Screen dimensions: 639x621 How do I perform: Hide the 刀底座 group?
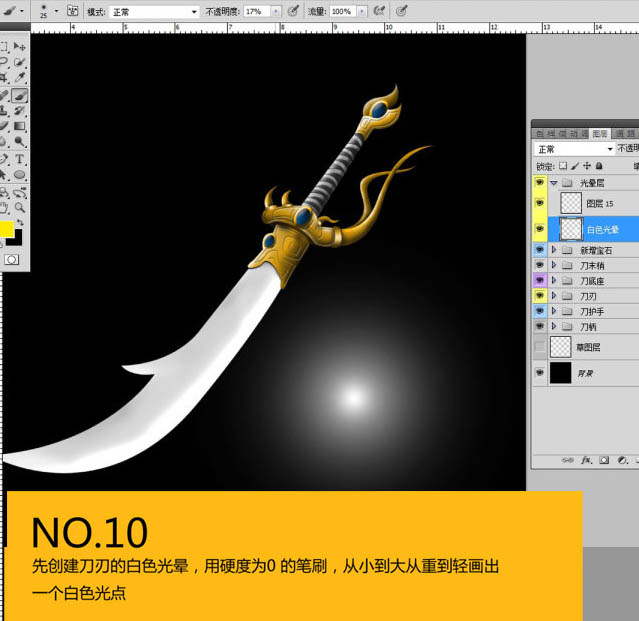pyautogui.click(x=540, y=280)
